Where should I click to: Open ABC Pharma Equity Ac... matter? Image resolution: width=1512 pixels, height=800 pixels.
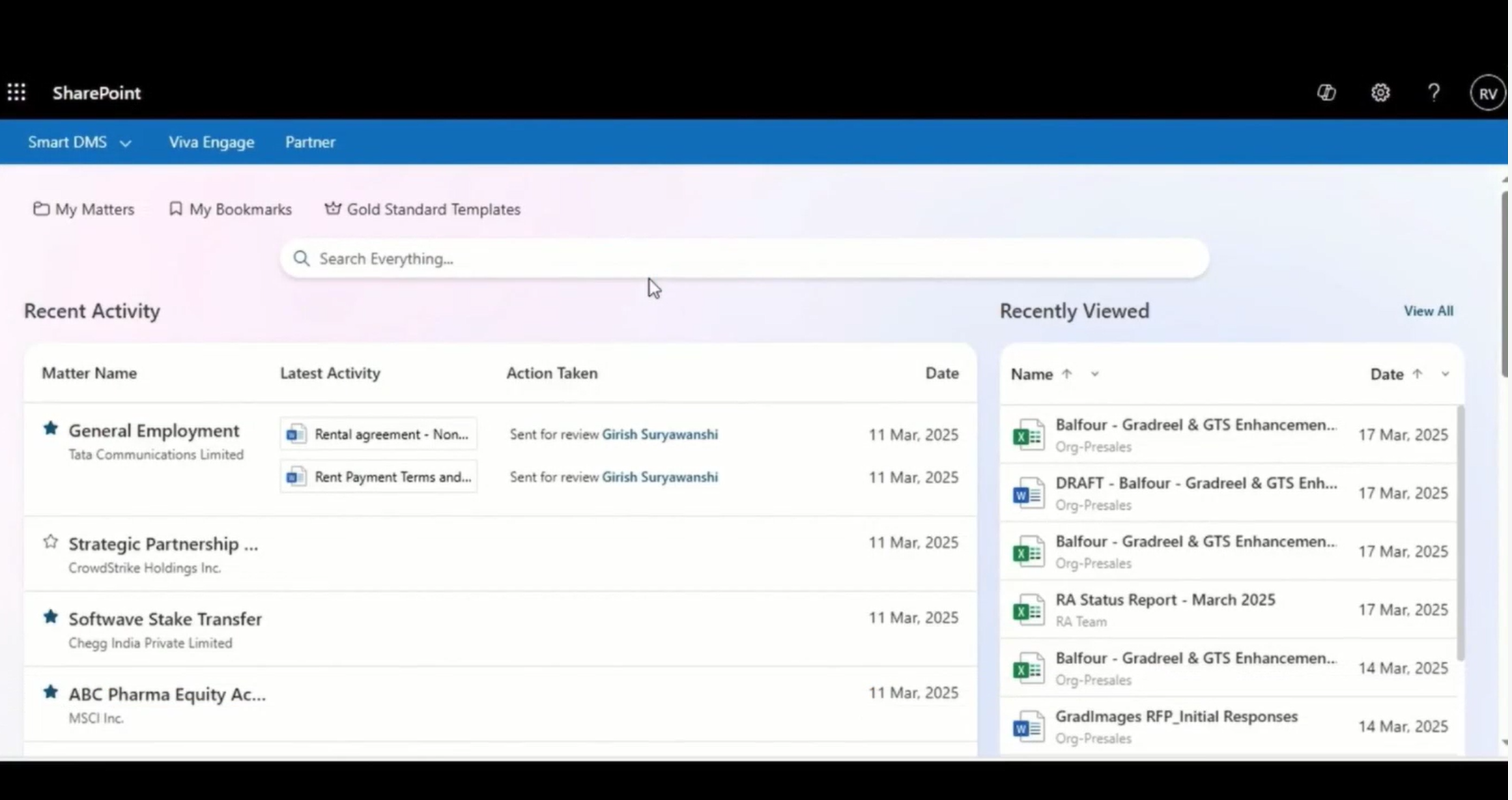pos(167,694)
